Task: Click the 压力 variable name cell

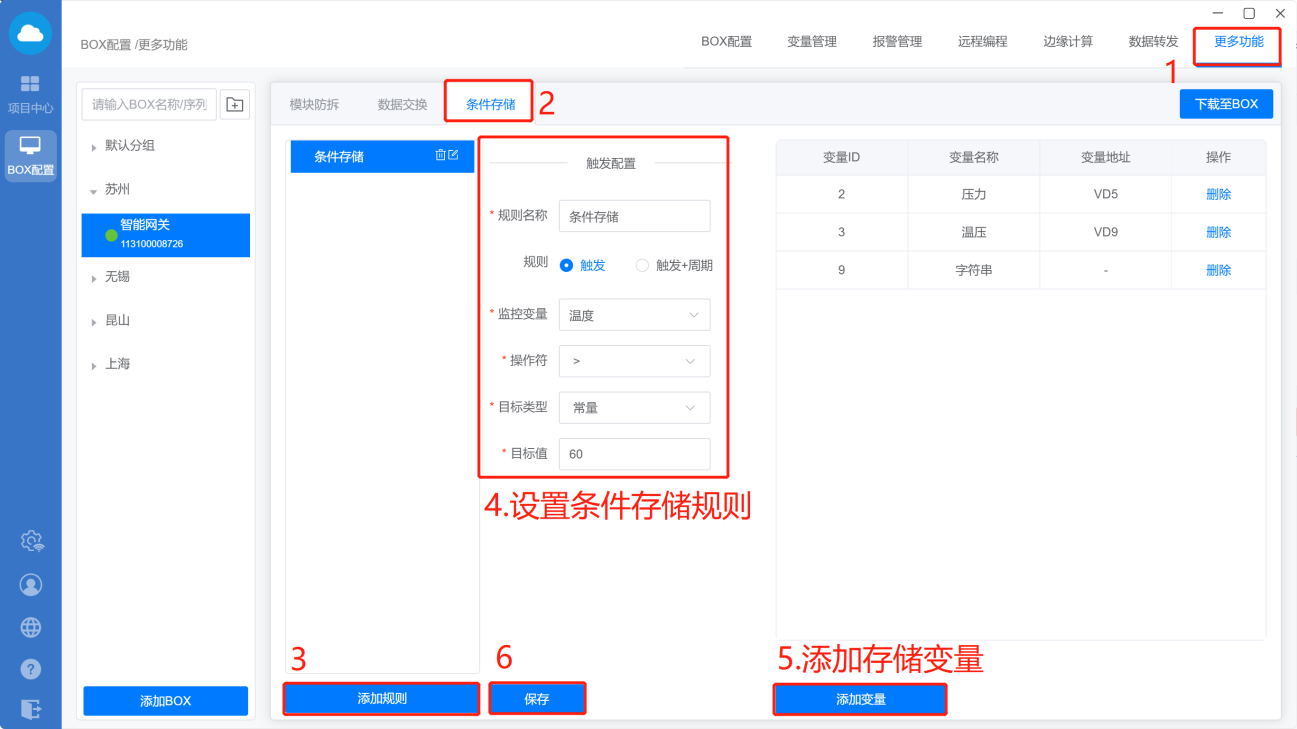Action: pos(974,194)
